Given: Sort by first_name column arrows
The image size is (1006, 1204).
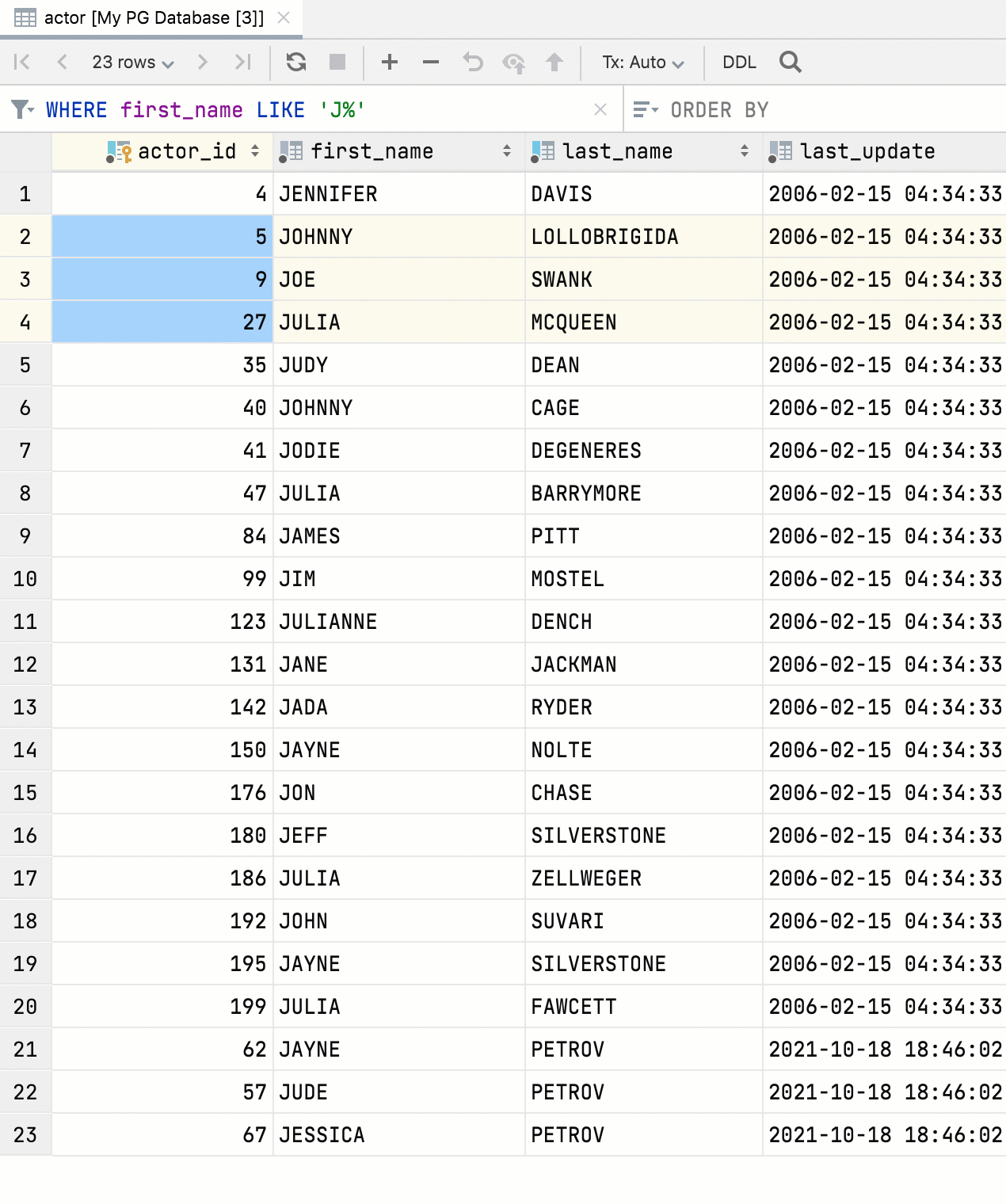Looking at the screenshot, I should coord(507,151).
